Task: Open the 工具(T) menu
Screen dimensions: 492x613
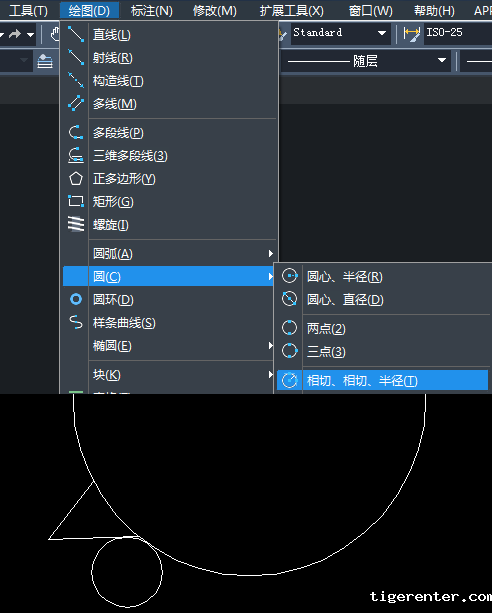Action: (x=28, y=11)
